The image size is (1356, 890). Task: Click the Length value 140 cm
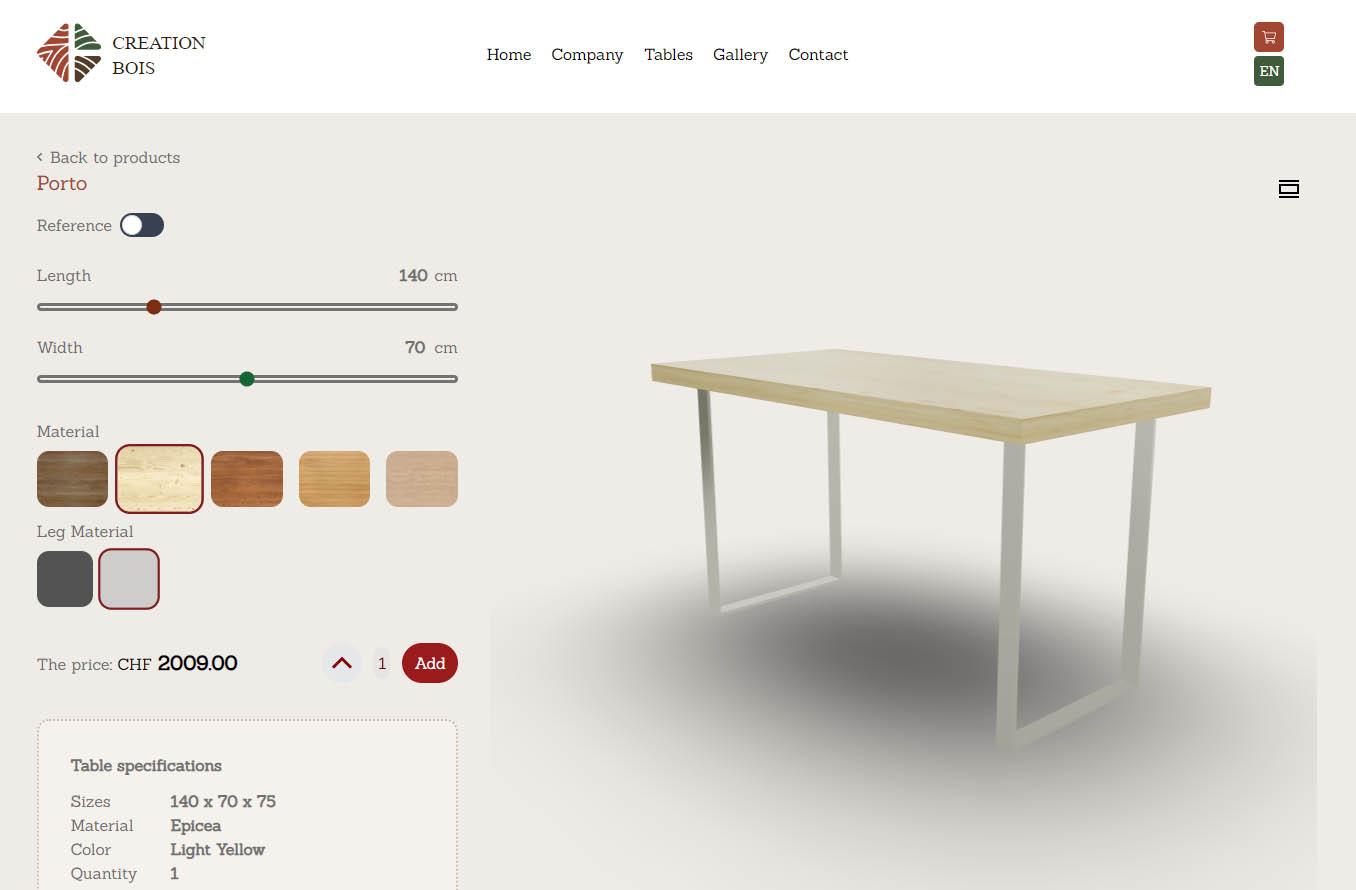[x=428, y=275]
